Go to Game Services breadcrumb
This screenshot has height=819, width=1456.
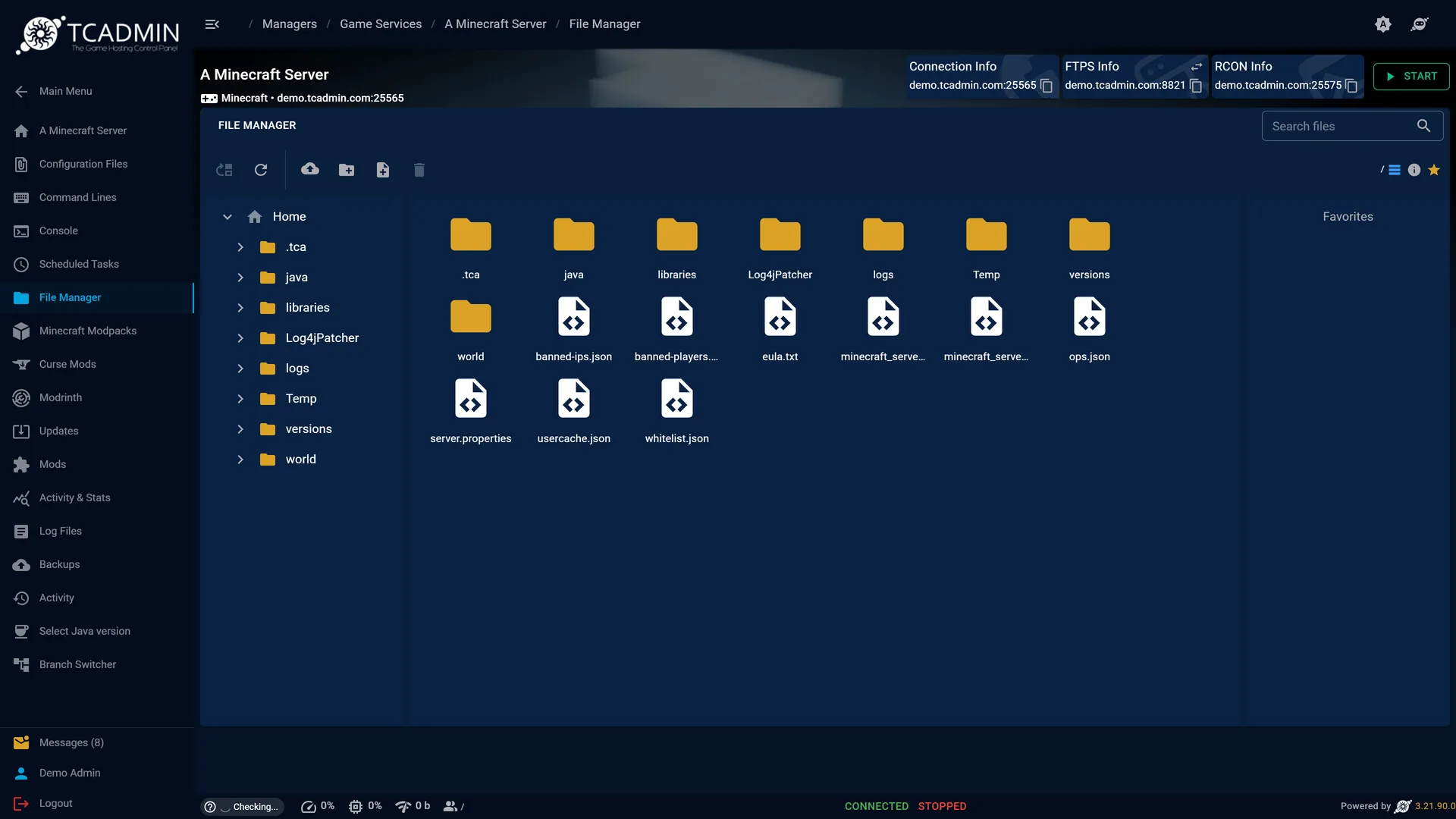(x=381, y=24)
